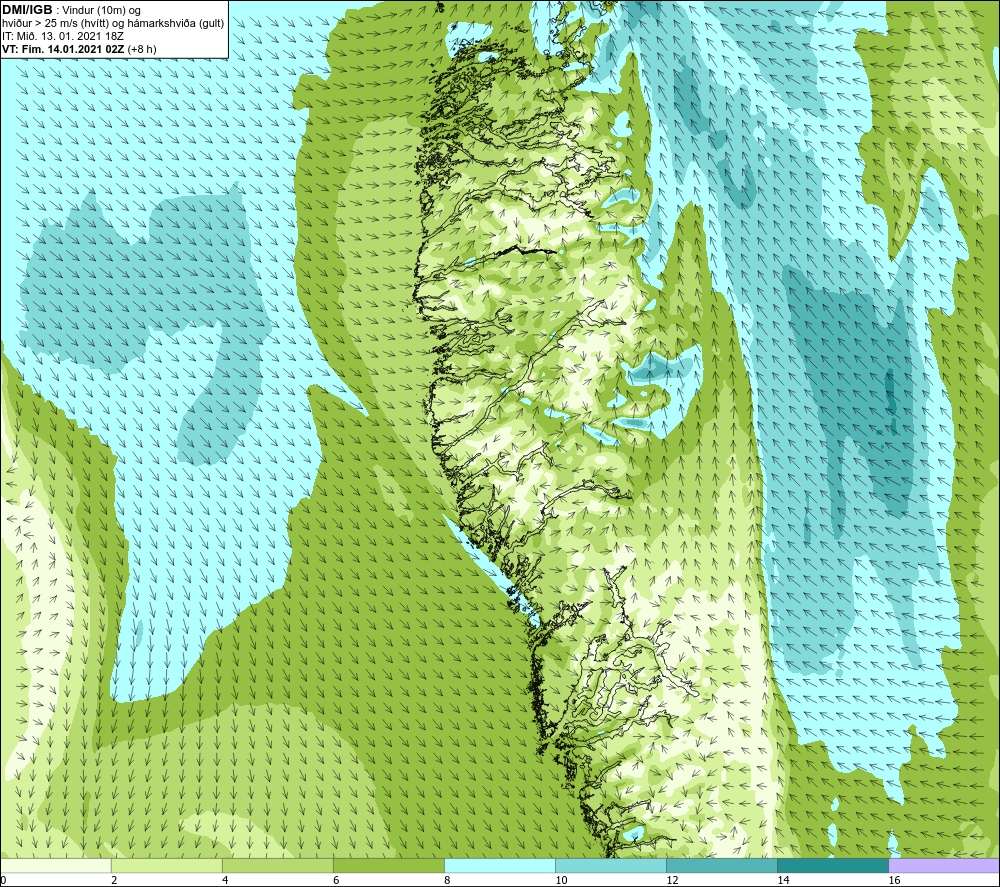Click the 'hviður > 25 m/s' legend line
This screenshot has height=887, width=1000.
(x=113, y=23)
